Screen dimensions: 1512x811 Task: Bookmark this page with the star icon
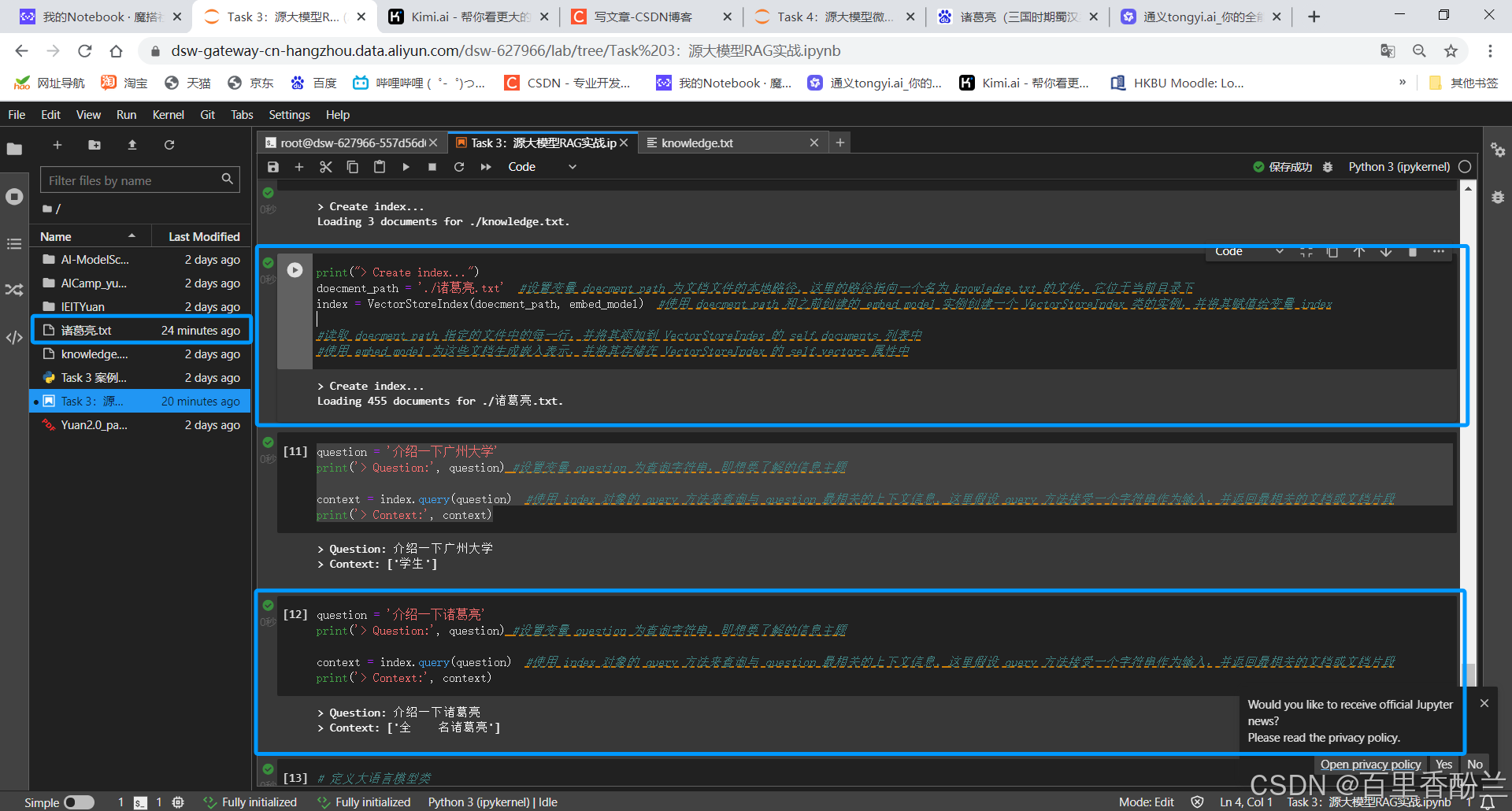[1451, 51]
